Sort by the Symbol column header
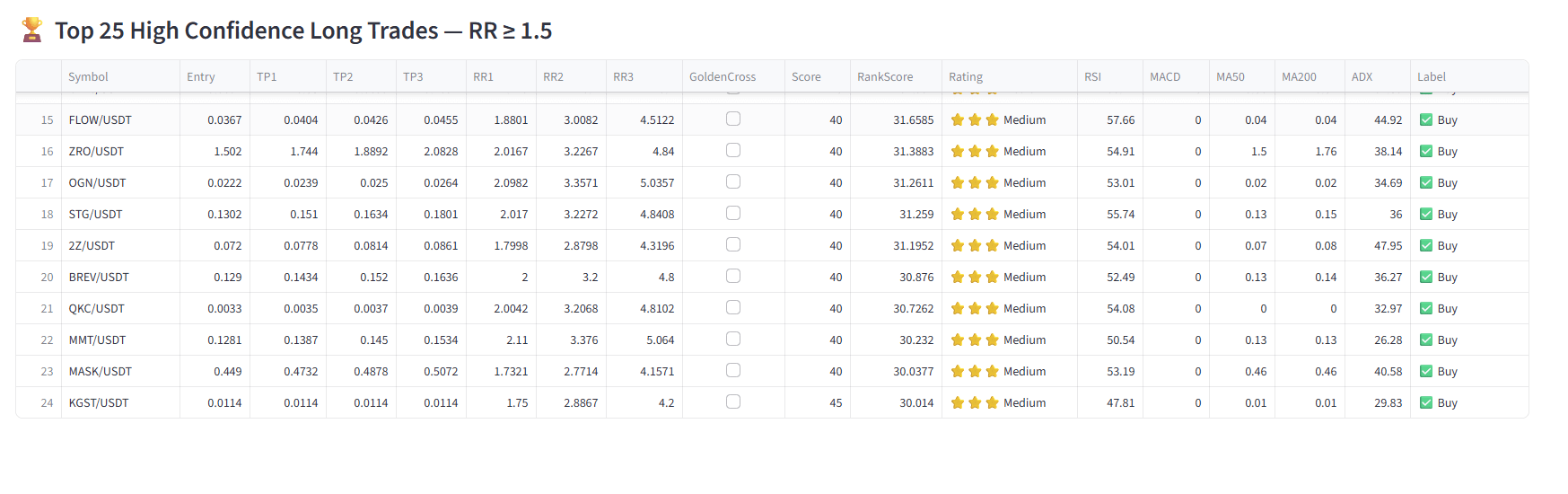 88,77
